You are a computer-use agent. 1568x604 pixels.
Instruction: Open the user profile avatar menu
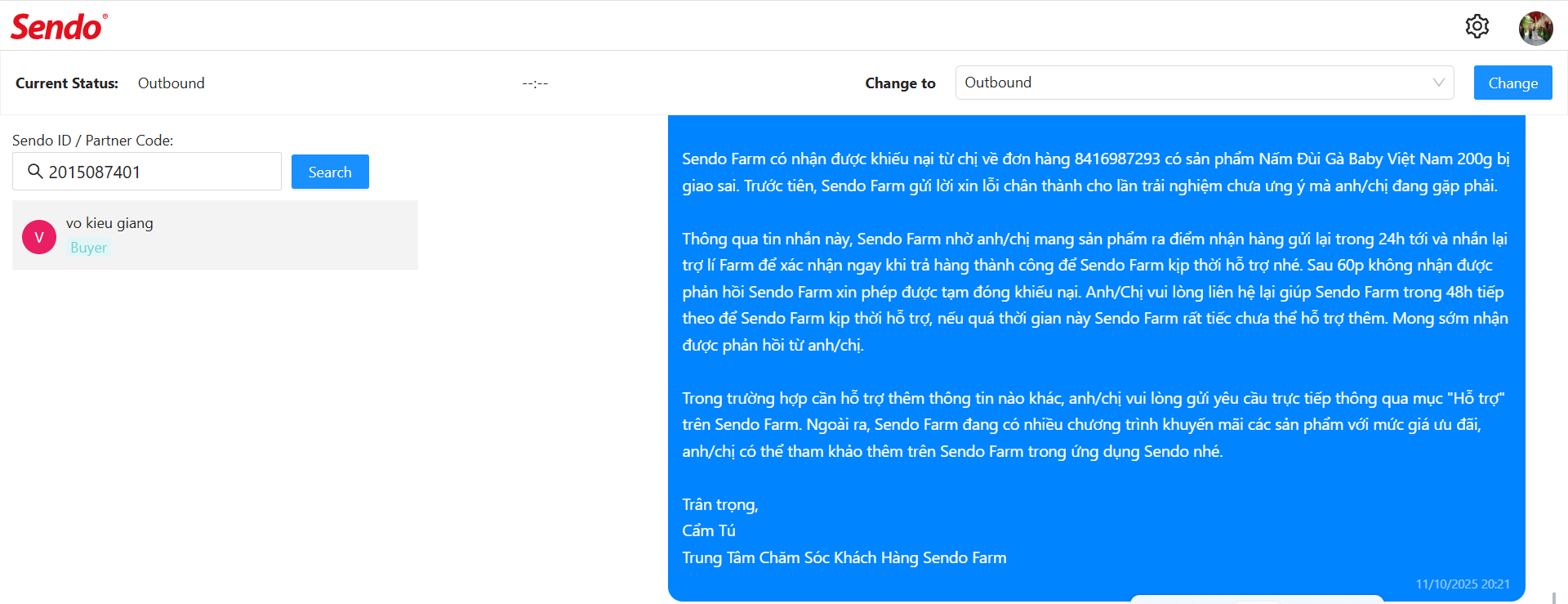pyautogui.click(x=1535, y=29)
